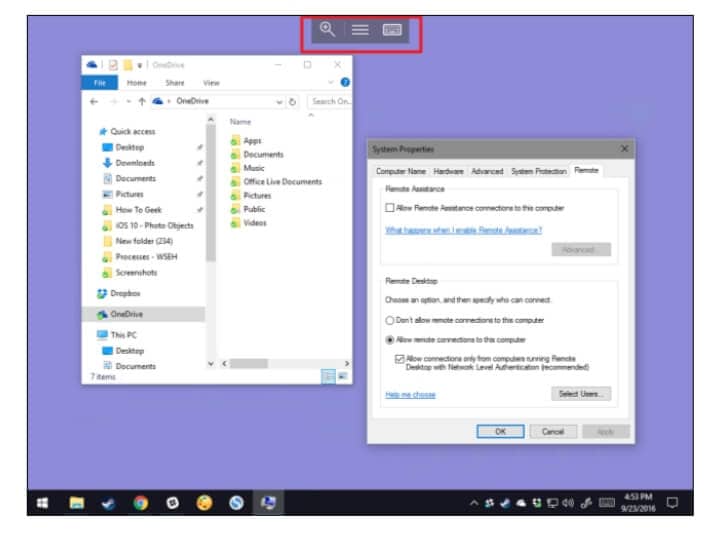Click the horizontal scrollbar under the file list

(x=249, y=364)
